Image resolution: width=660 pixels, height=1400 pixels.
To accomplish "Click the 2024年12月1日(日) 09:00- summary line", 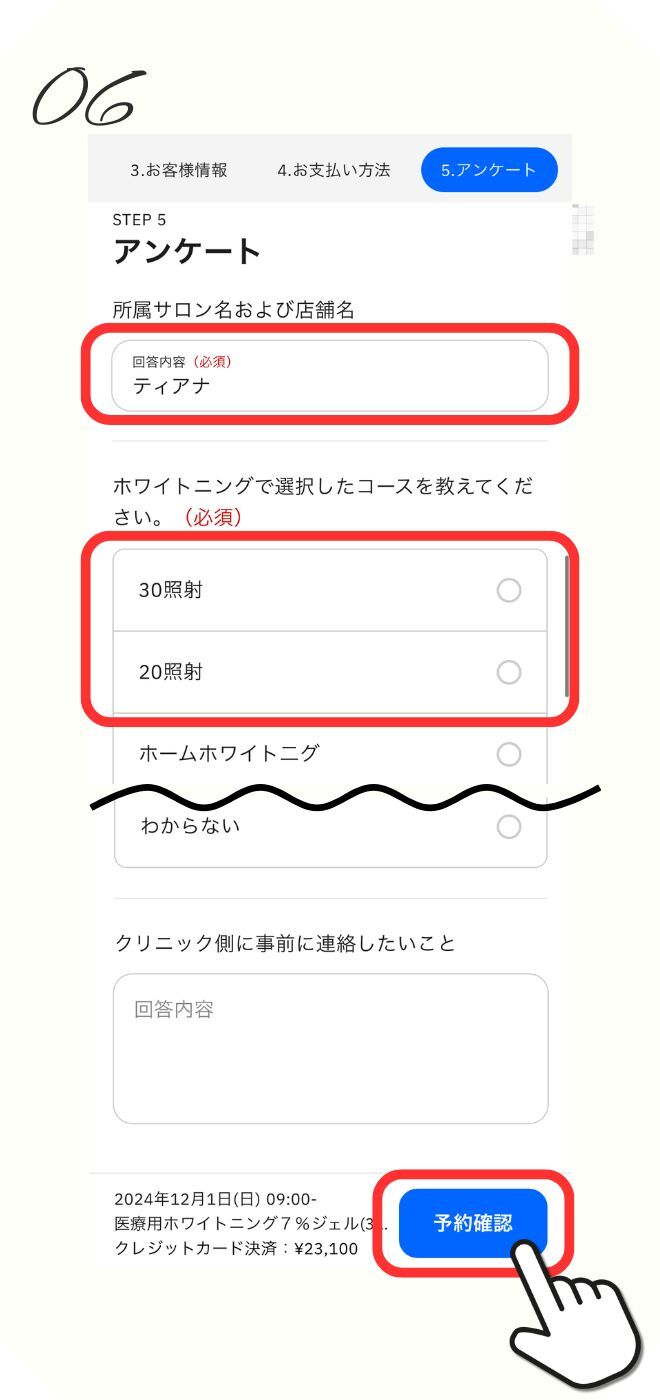I will (x=216, y=1199).
